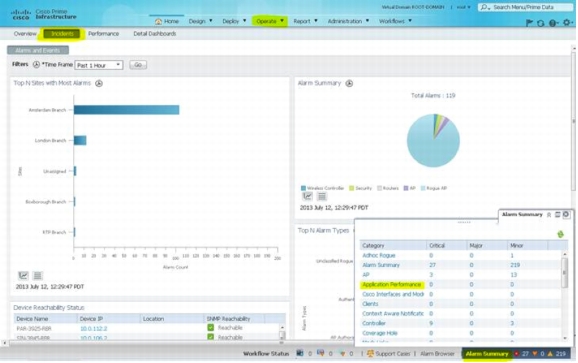578x363 pixels.
Task: Show chart view for Top N Sites
Action: [x=23, y=275]
